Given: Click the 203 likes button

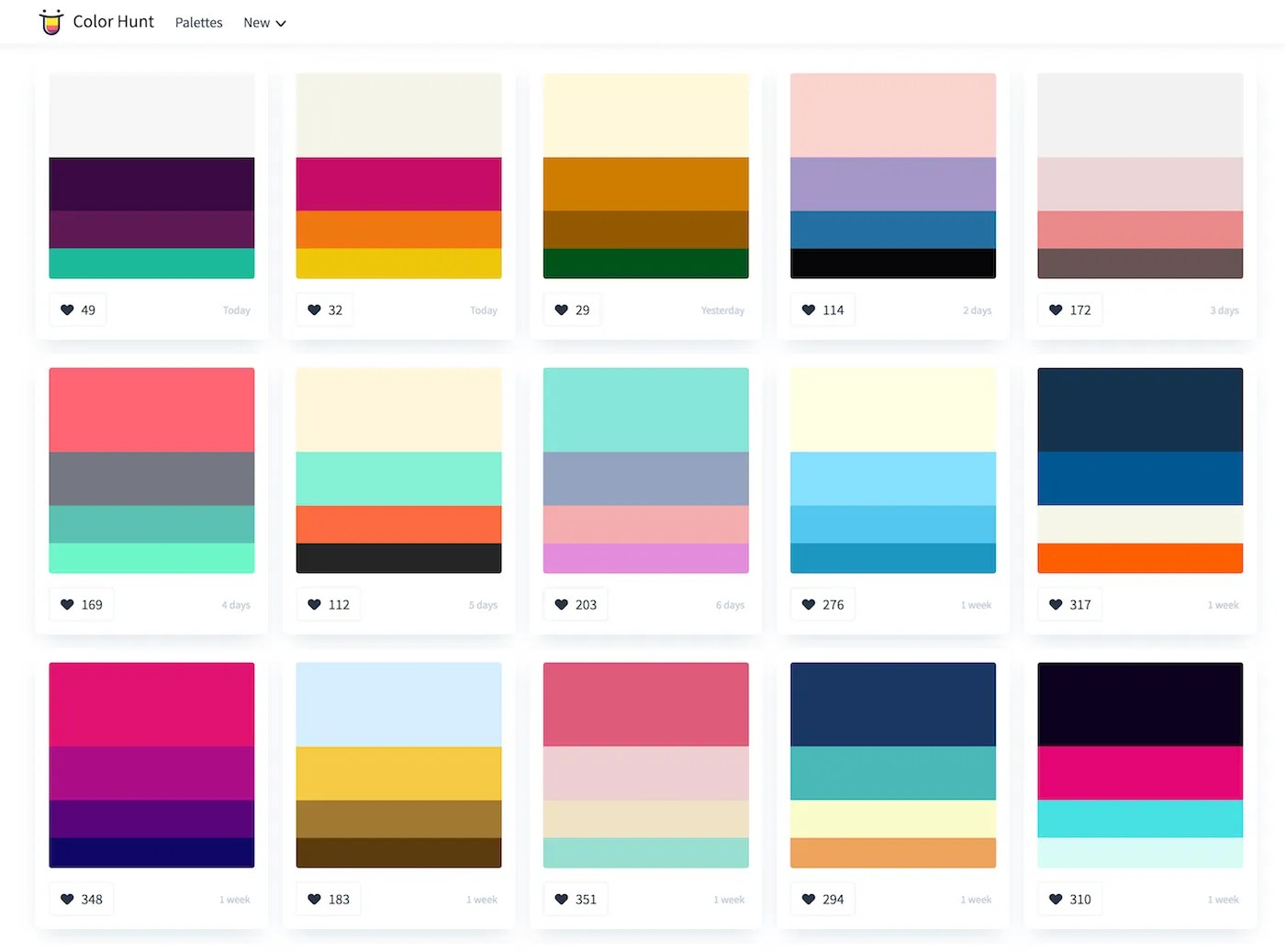Looking at the screenshot, I should click(x=575, y=604).
